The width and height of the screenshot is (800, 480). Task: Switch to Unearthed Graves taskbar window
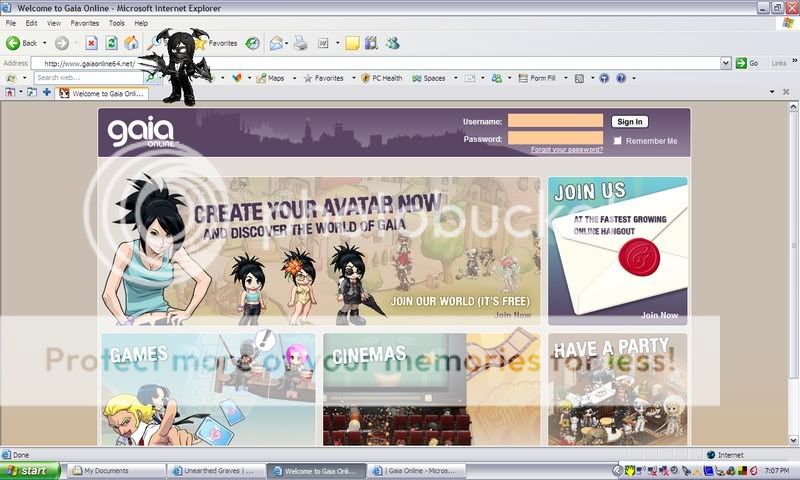click(217, 470)
